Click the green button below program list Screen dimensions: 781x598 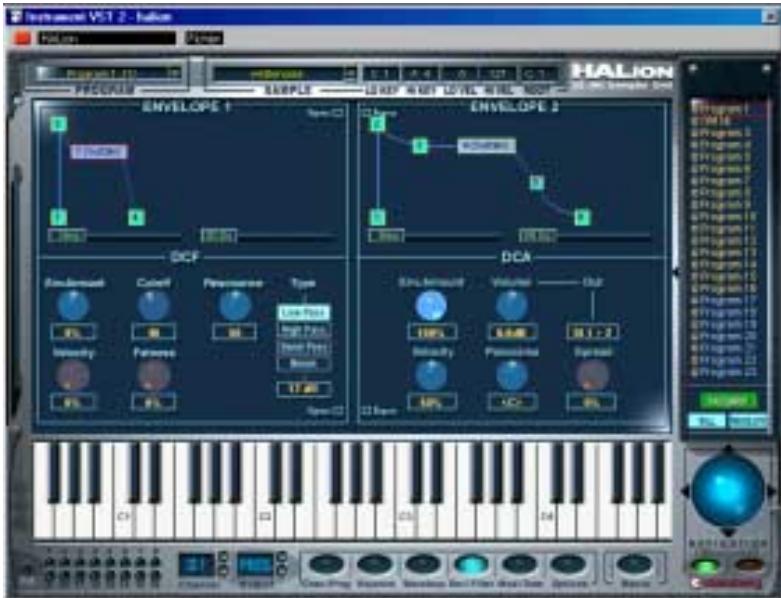tap(728, 400)
